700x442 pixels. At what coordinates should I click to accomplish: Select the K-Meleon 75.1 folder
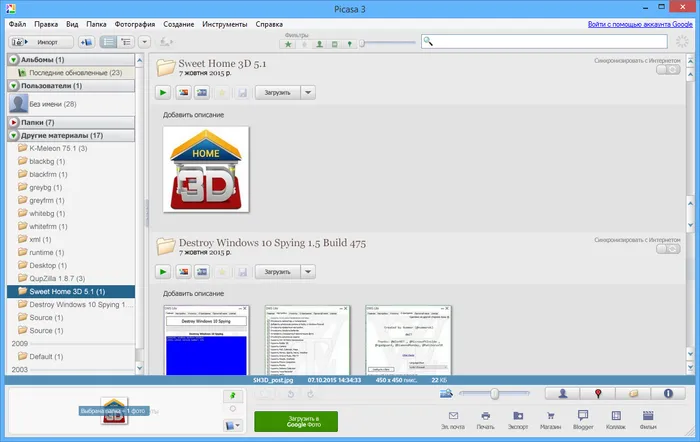coord(71,148)
